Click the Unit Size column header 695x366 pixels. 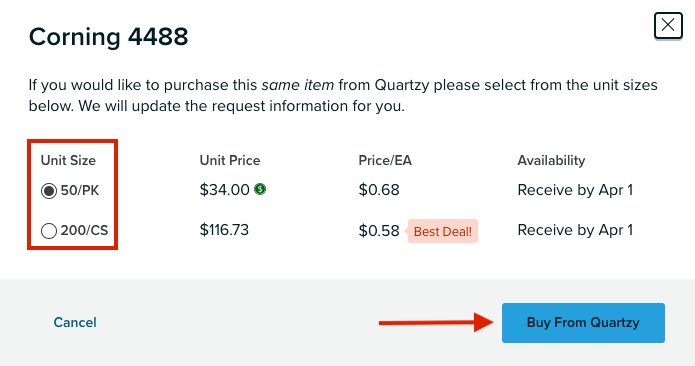click(x=68, y=160)
